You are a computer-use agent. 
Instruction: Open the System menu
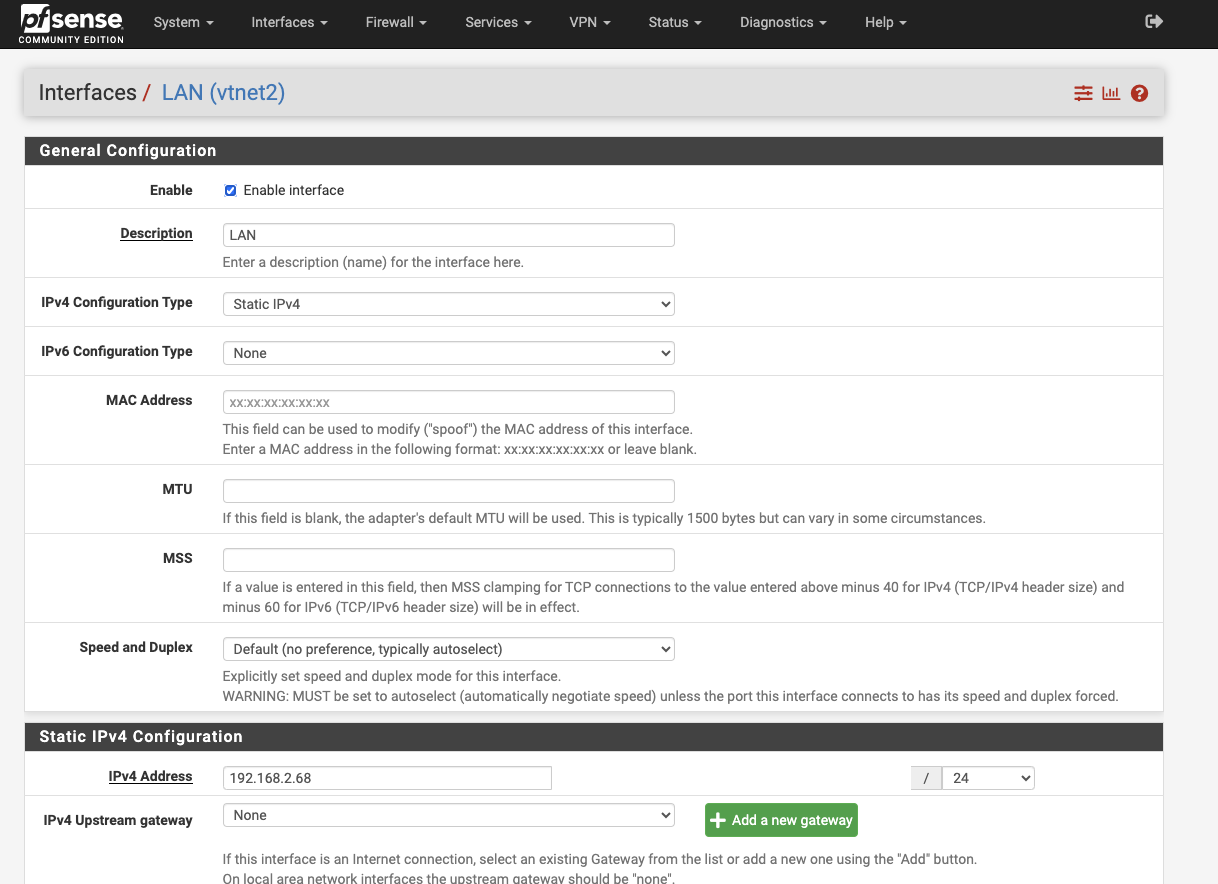[183, 22]
